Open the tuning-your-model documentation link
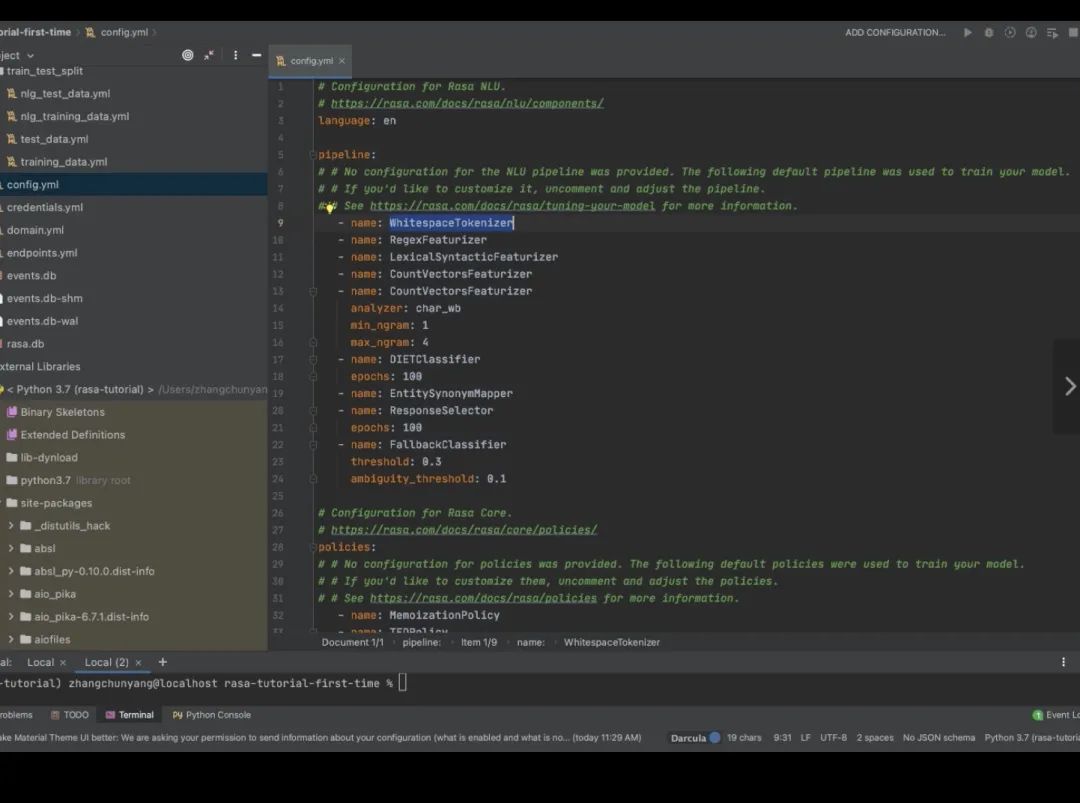Image resolution: width=1080 pixels, height=803 pixels. [x=512, y=206]
